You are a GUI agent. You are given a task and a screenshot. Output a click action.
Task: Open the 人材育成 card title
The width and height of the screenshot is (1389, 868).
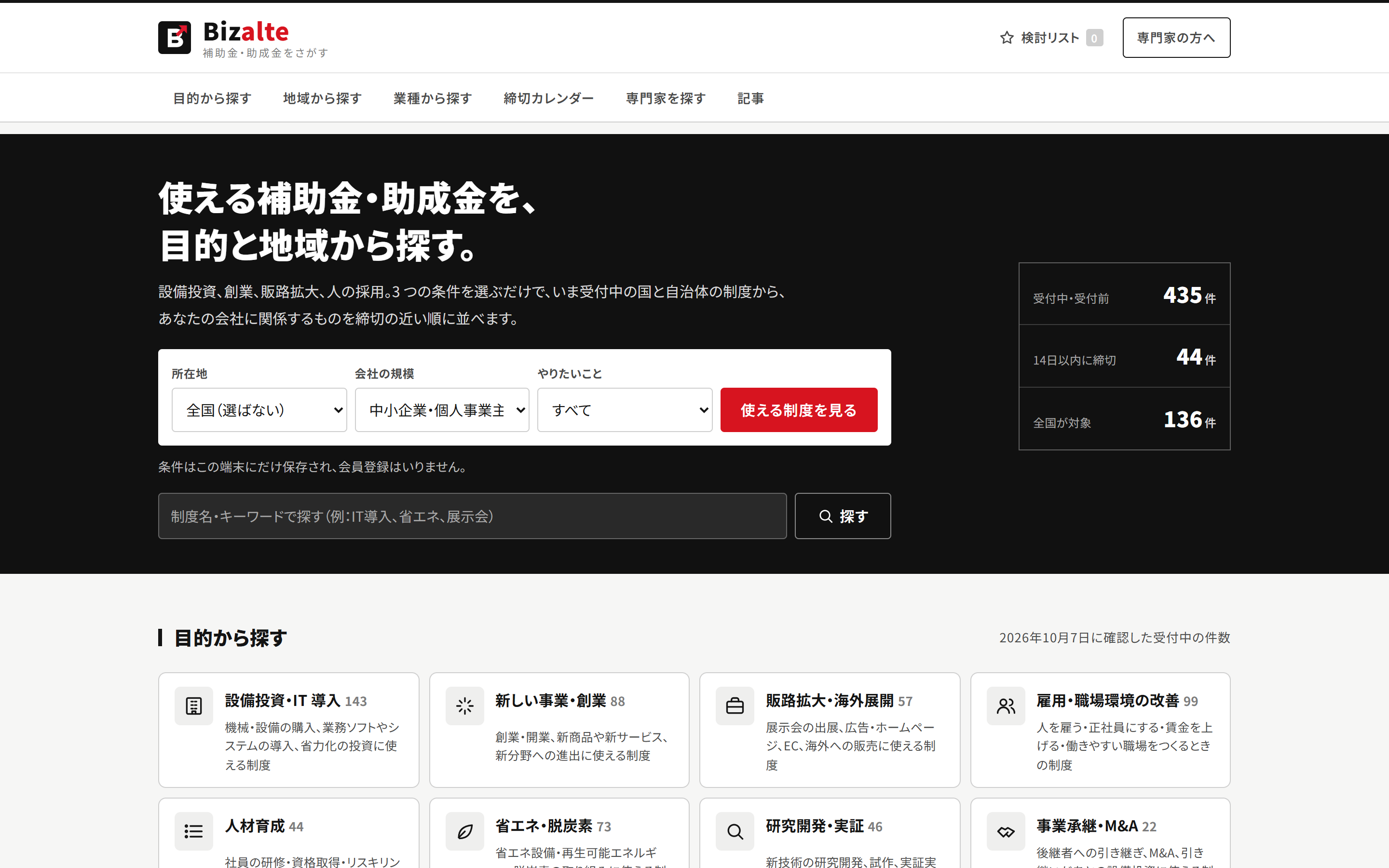pos(255,826)
